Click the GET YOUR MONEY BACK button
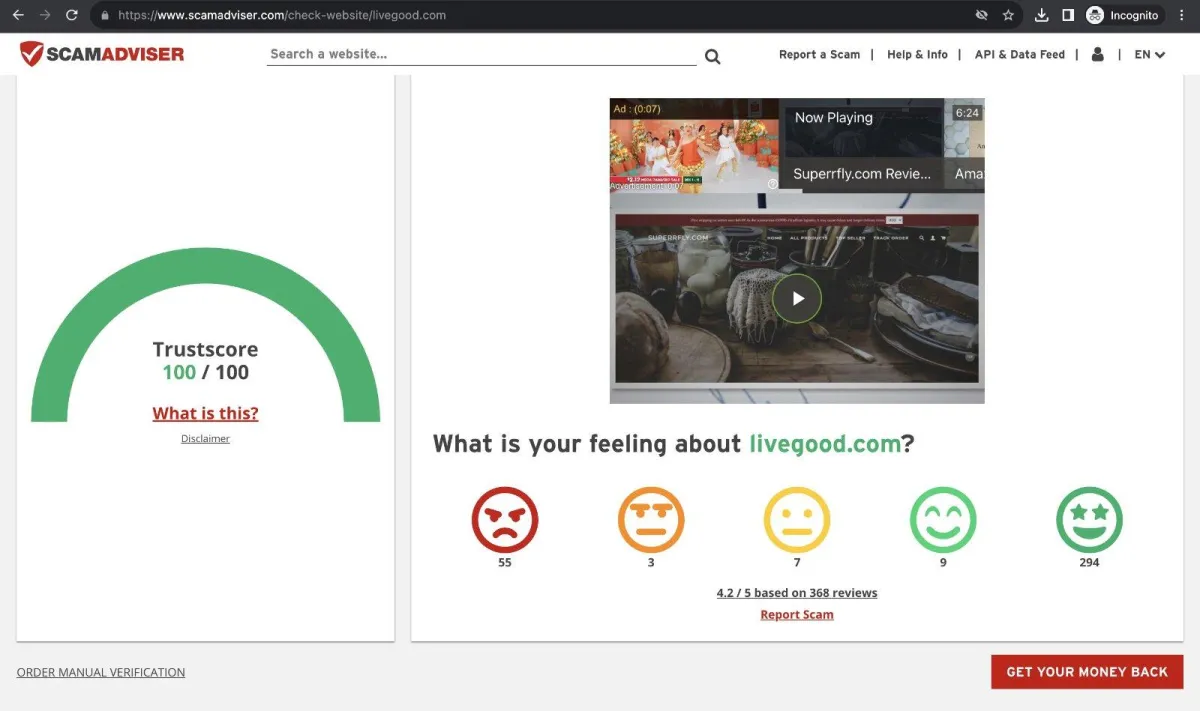The width and height of the screenshot is (1200, 711). point(1087,672)
